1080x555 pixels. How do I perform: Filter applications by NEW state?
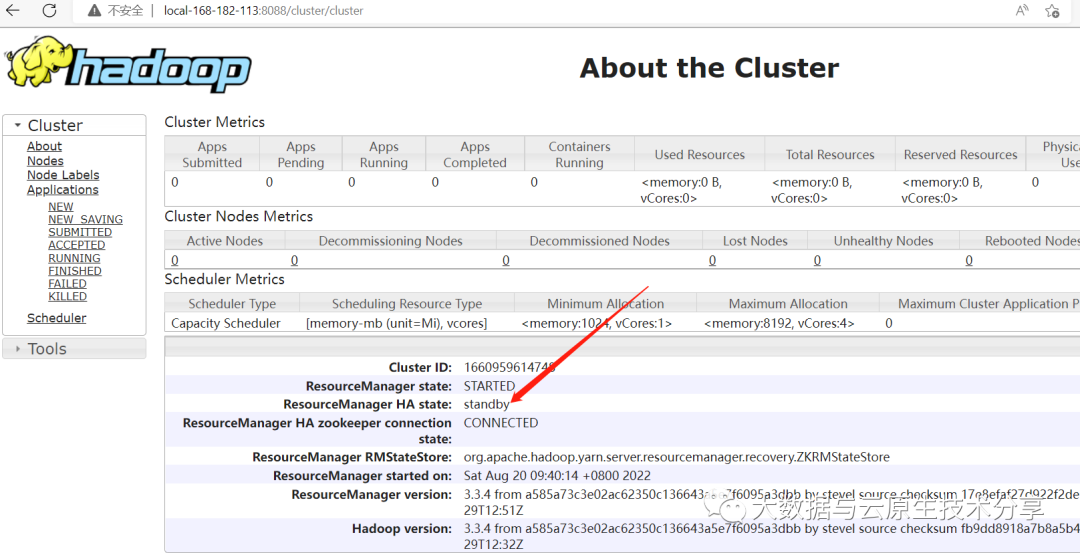[x=61, y=207]
